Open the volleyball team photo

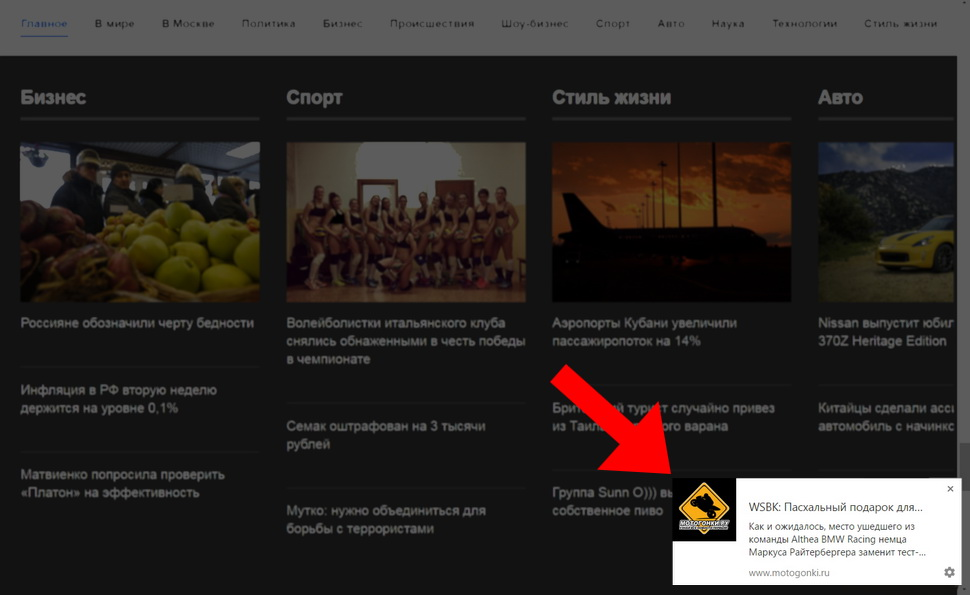click(406, 222)
